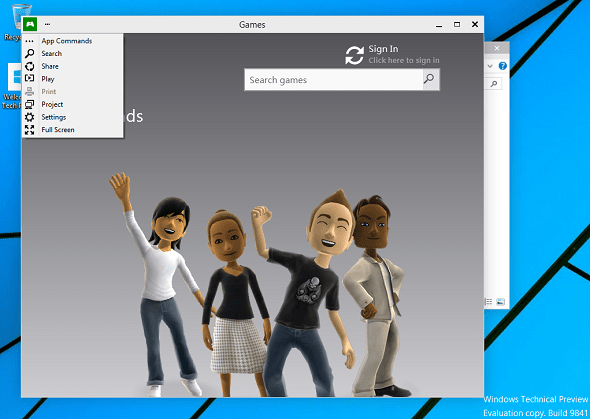The height and width of the screenshot is (419, 590).
Task: Click the circular Share icon in menu
Action: 30,66
